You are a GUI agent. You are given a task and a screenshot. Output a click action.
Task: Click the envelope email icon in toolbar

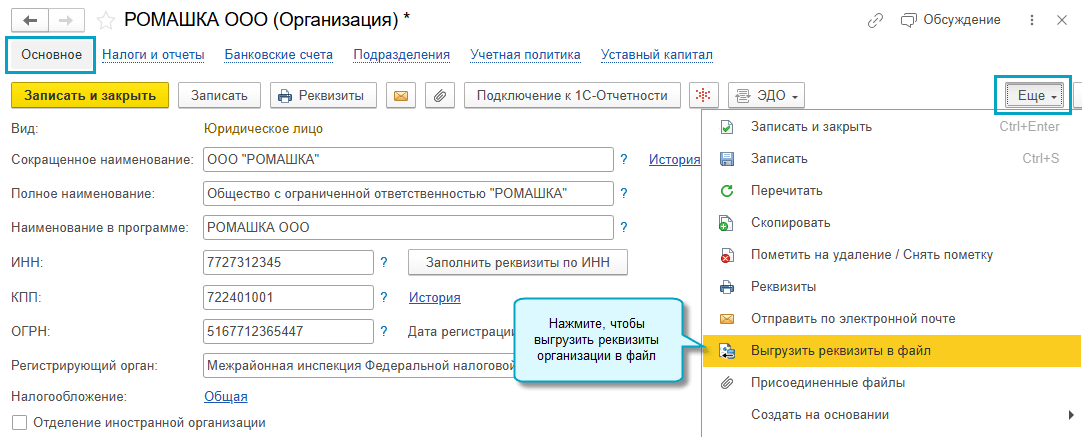tap(401, 96)
